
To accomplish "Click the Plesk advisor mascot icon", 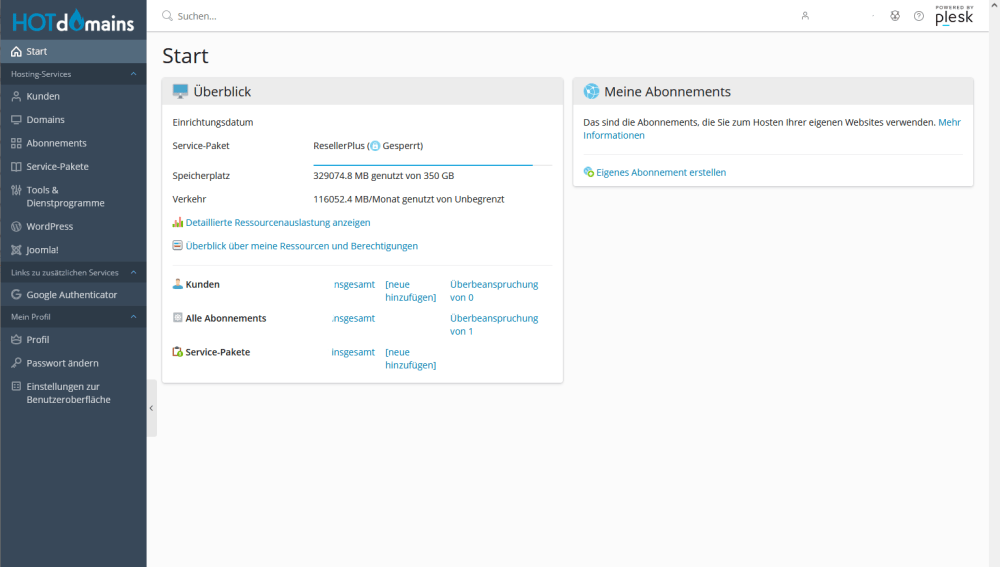I will tap(894, 16).
